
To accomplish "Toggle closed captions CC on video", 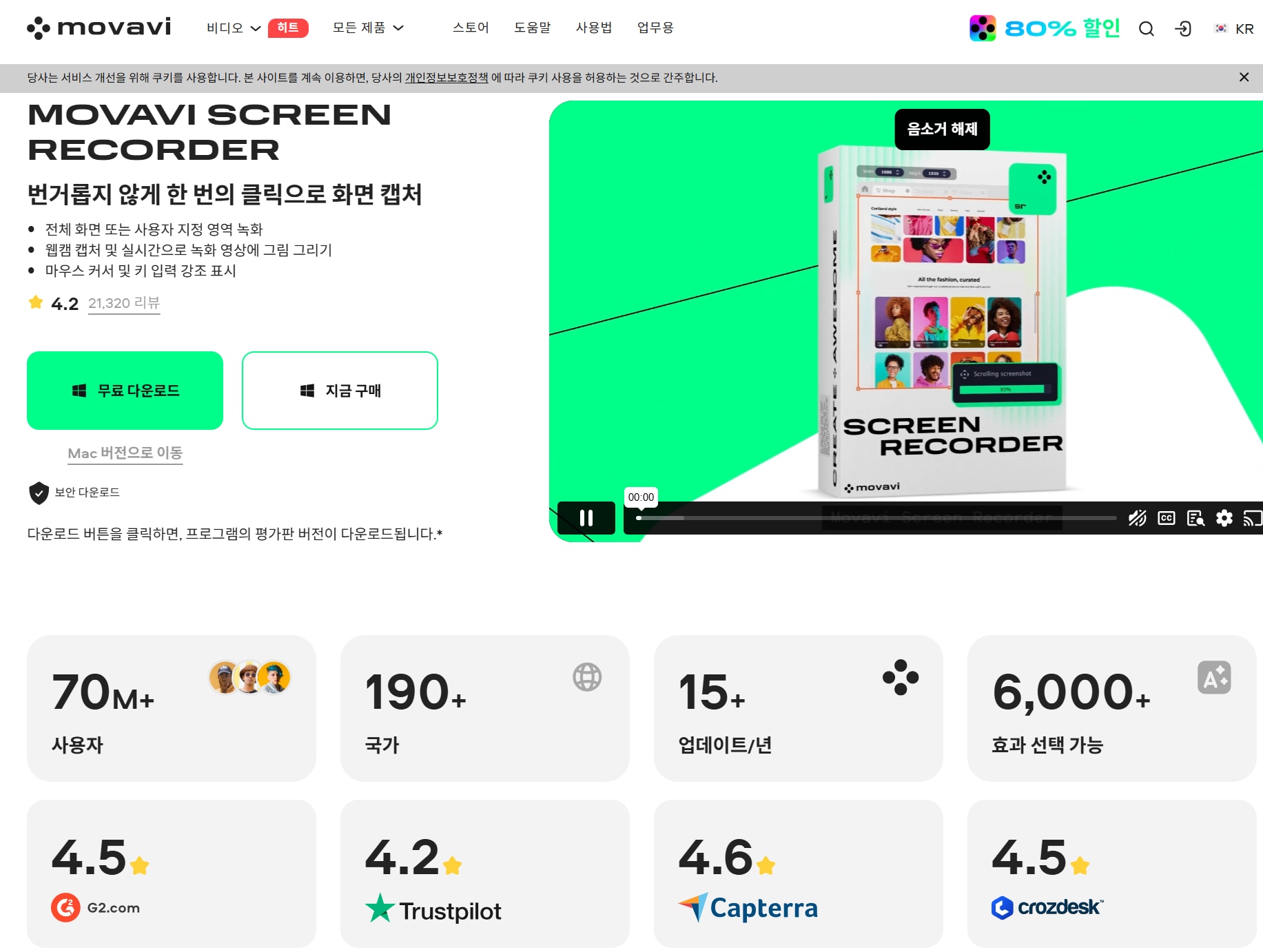I will (x=1167, y=518).
